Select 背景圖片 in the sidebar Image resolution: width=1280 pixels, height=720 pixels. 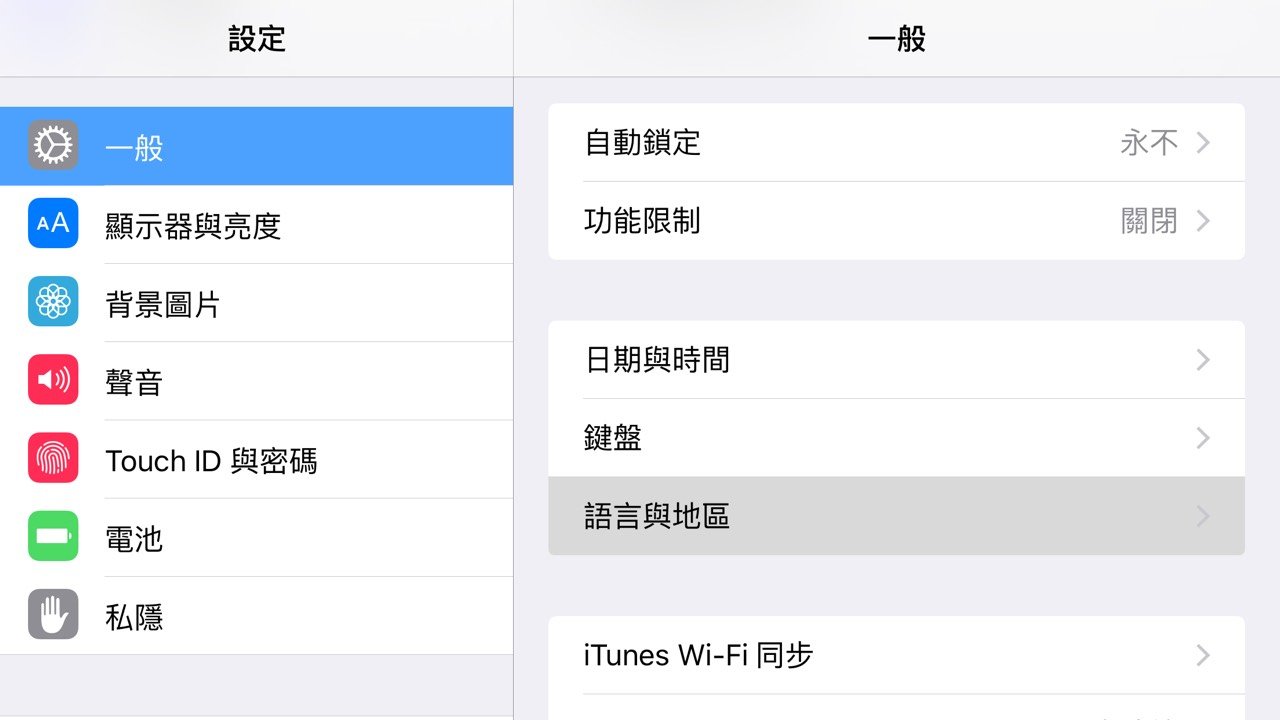pyautogui.click(x=163, y=304)
